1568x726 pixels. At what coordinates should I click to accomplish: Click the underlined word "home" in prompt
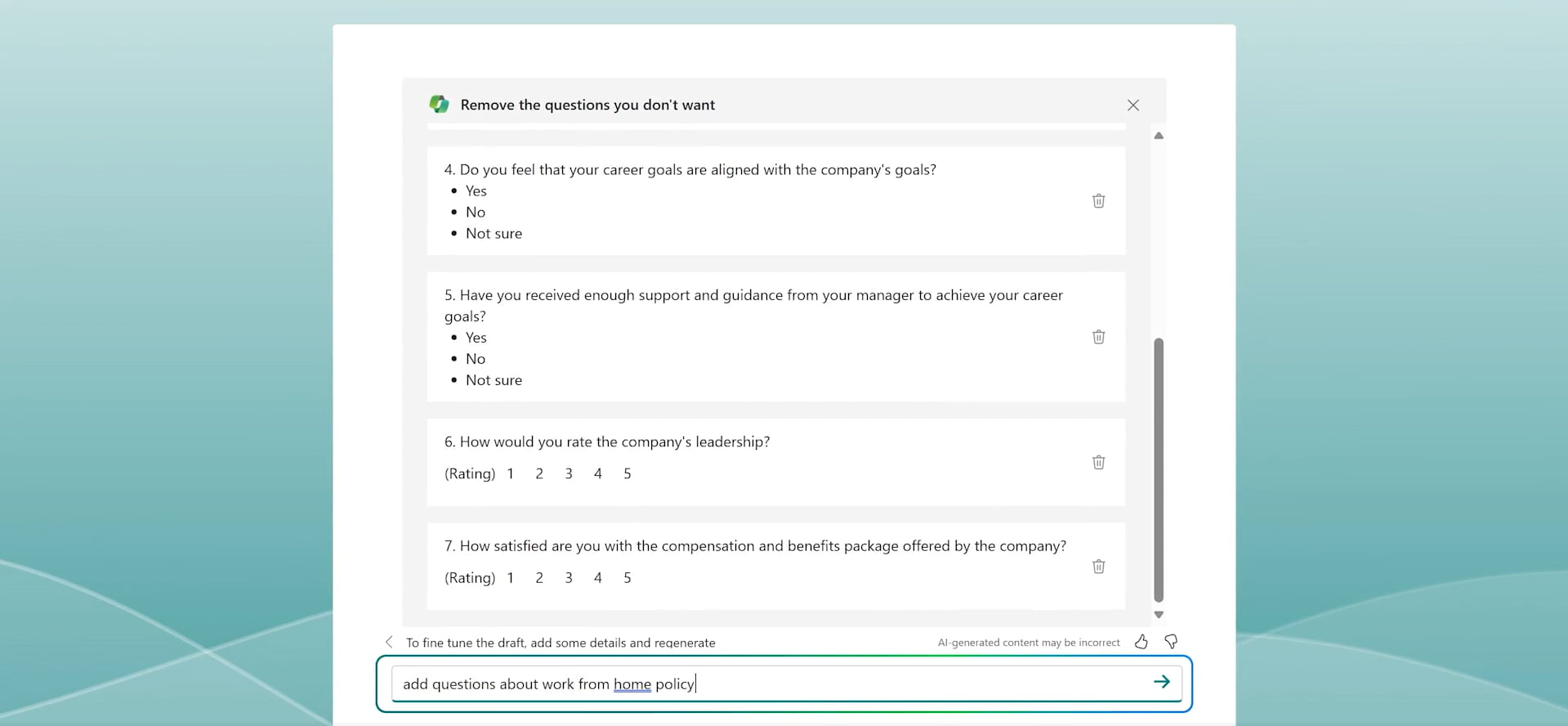coord(632,684)
